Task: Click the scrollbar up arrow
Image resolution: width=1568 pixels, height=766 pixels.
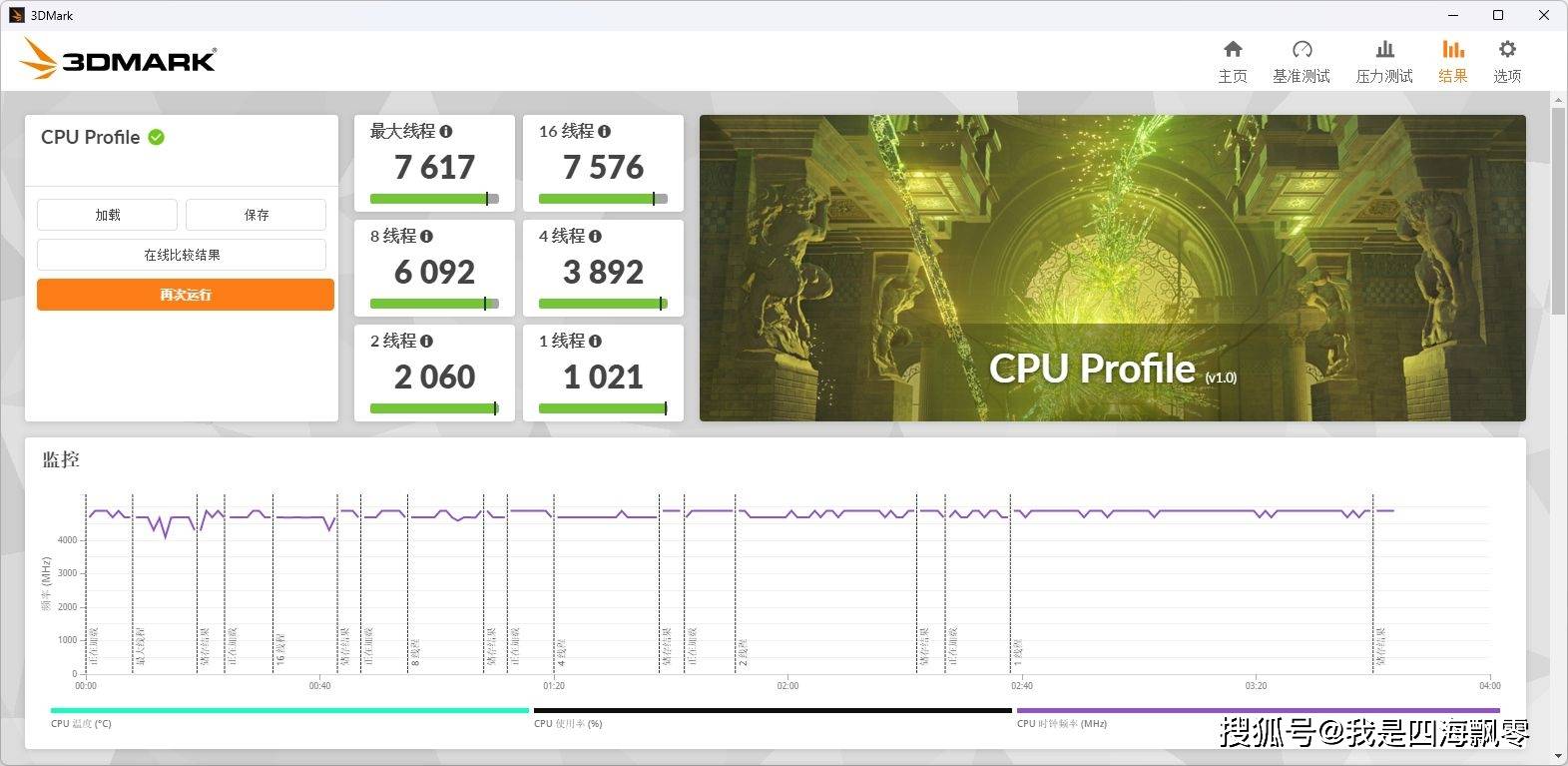Action: 1559,99
